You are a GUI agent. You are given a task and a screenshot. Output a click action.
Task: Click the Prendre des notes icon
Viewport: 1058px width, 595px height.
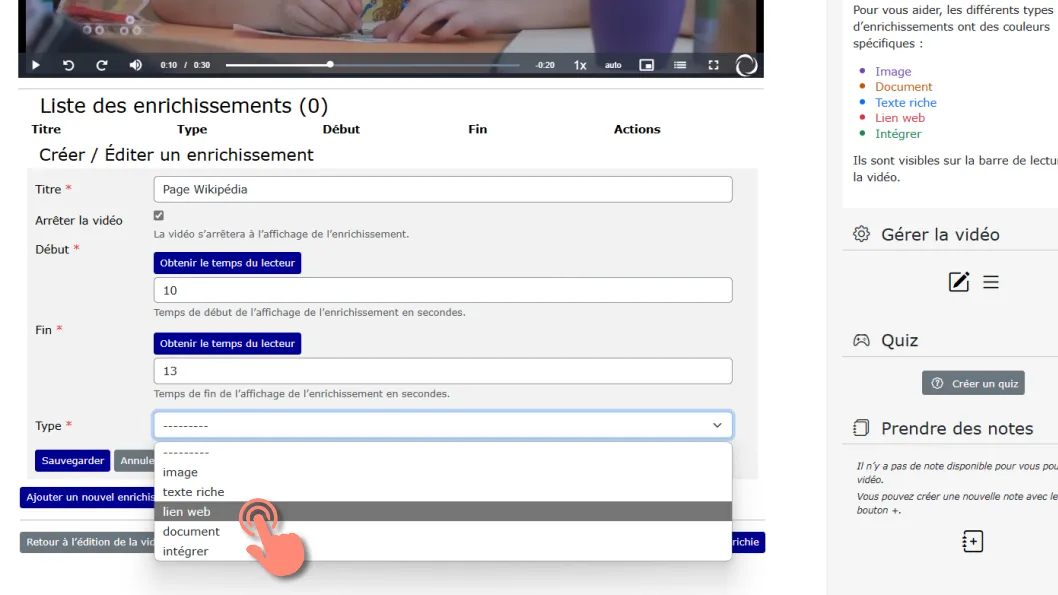coord(861,428)
